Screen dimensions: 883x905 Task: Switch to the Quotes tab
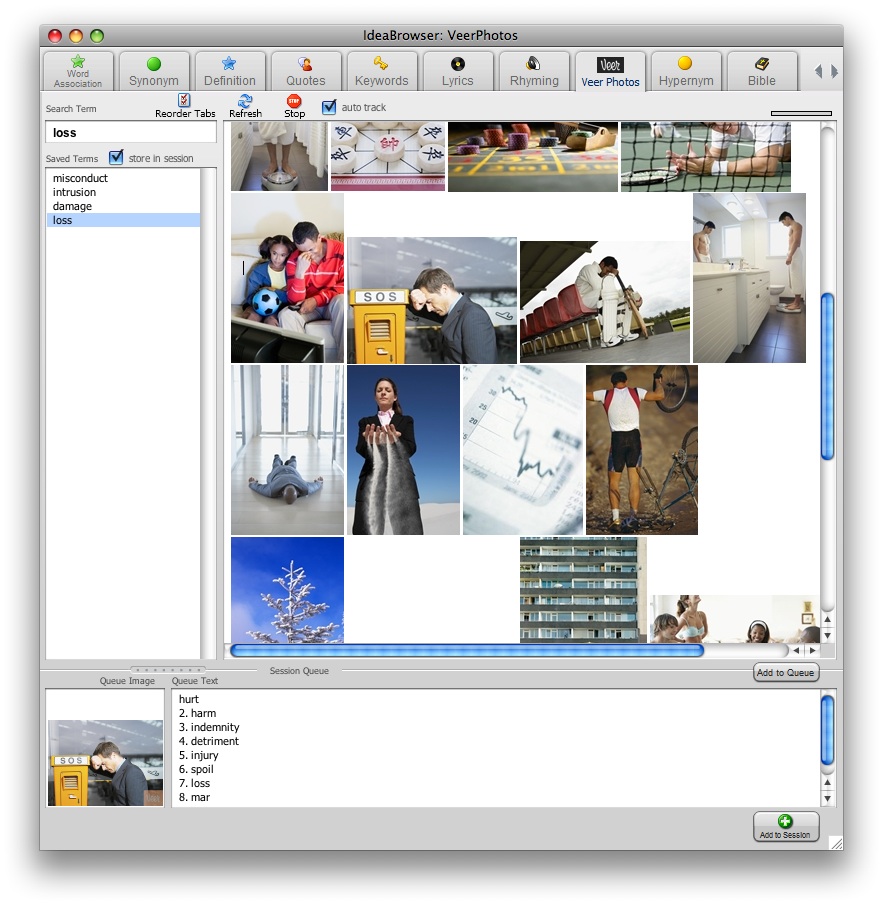click(306, 72)
